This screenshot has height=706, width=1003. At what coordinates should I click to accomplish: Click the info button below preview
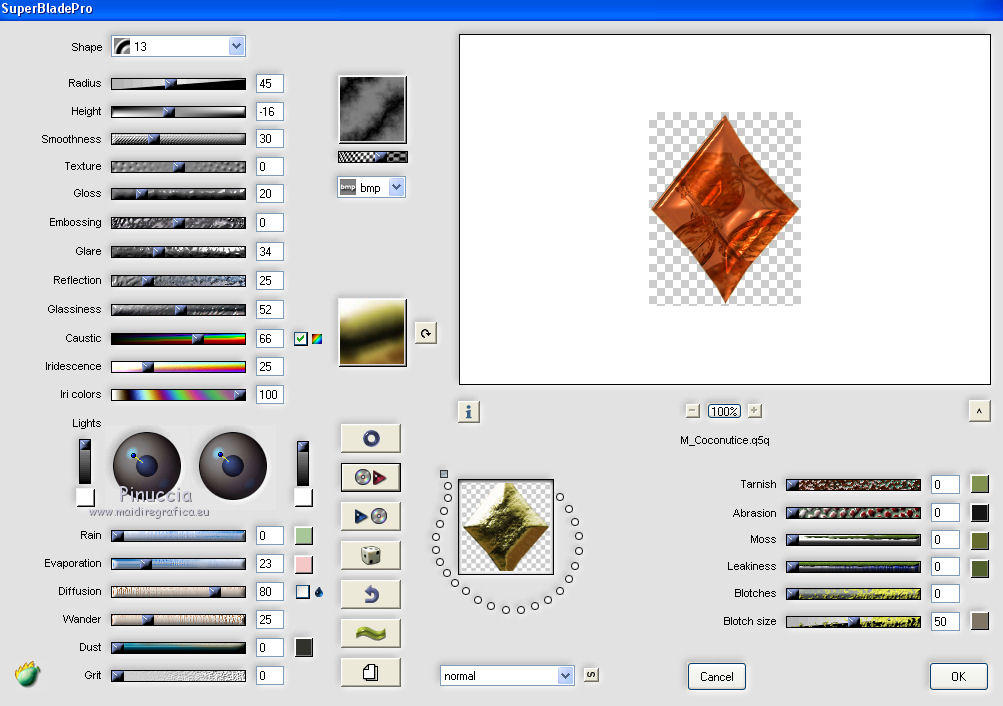tap(470, 411)
